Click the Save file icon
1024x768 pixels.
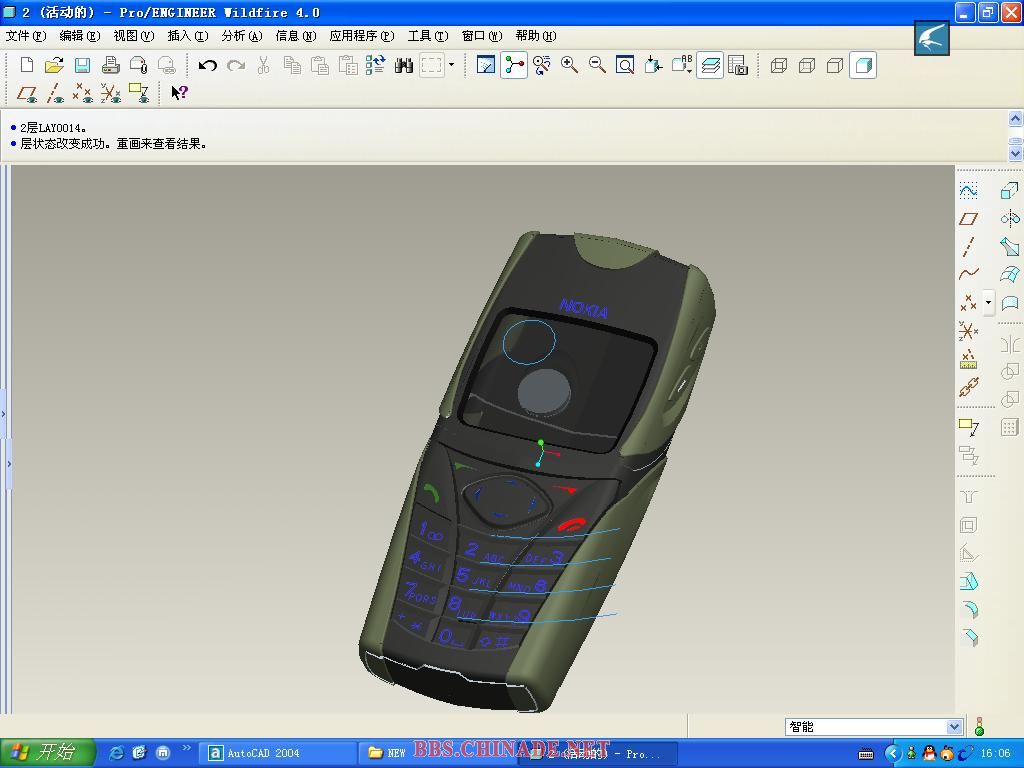click(x=82, y=66)
